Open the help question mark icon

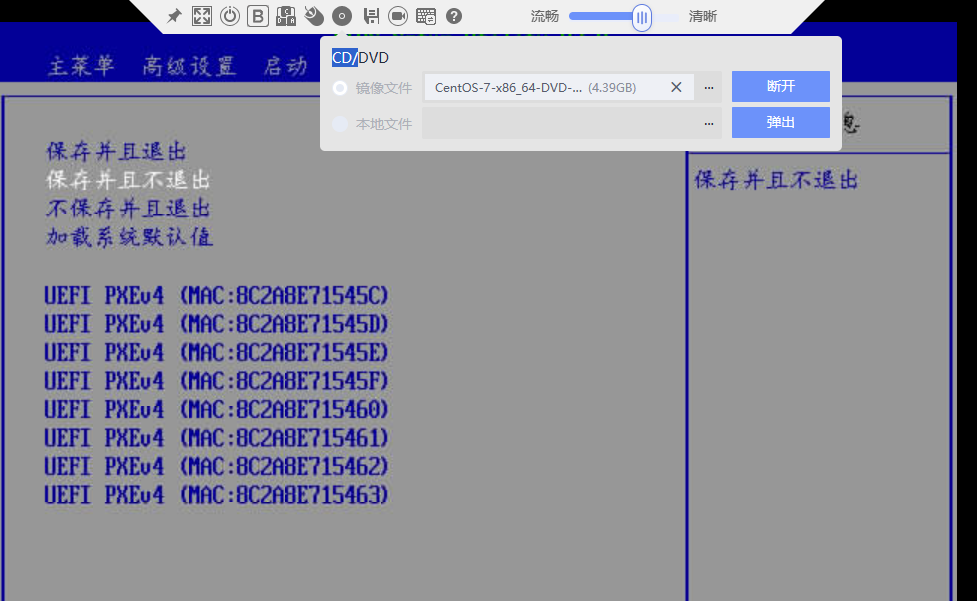coord(454,16)
